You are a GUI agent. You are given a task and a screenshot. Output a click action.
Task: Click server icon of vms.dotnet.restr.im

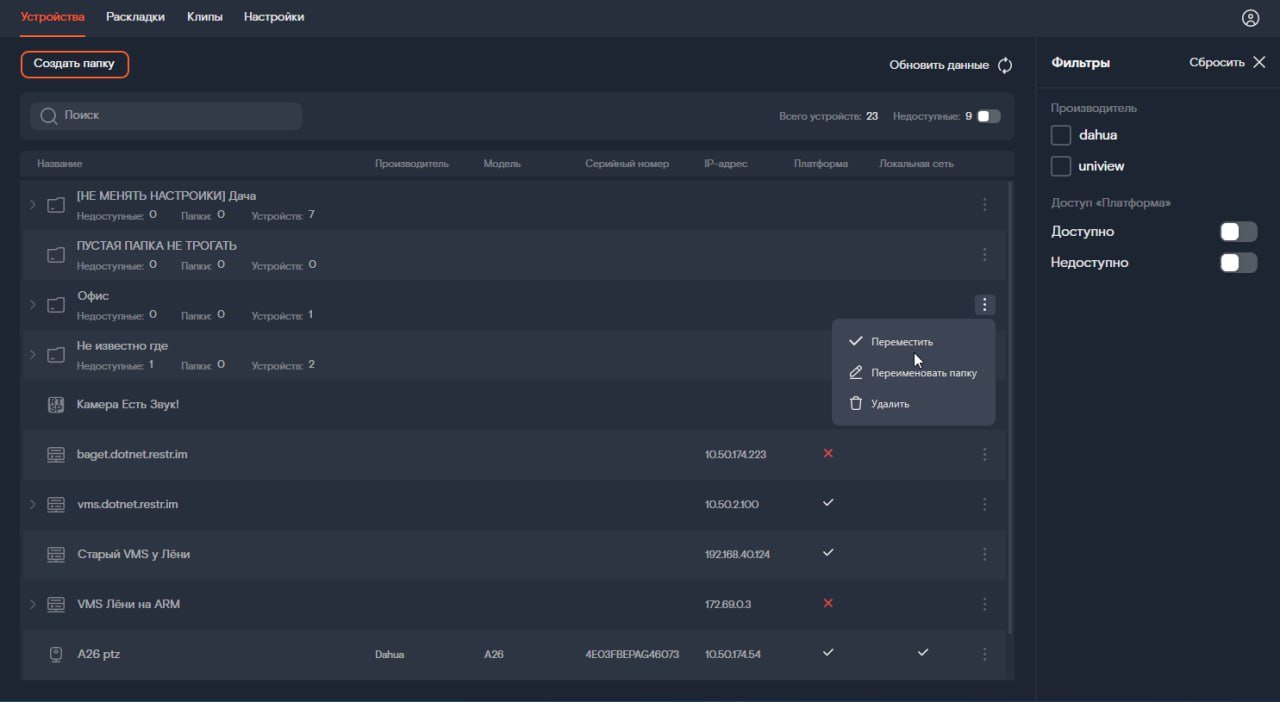(x=56, y=505)
